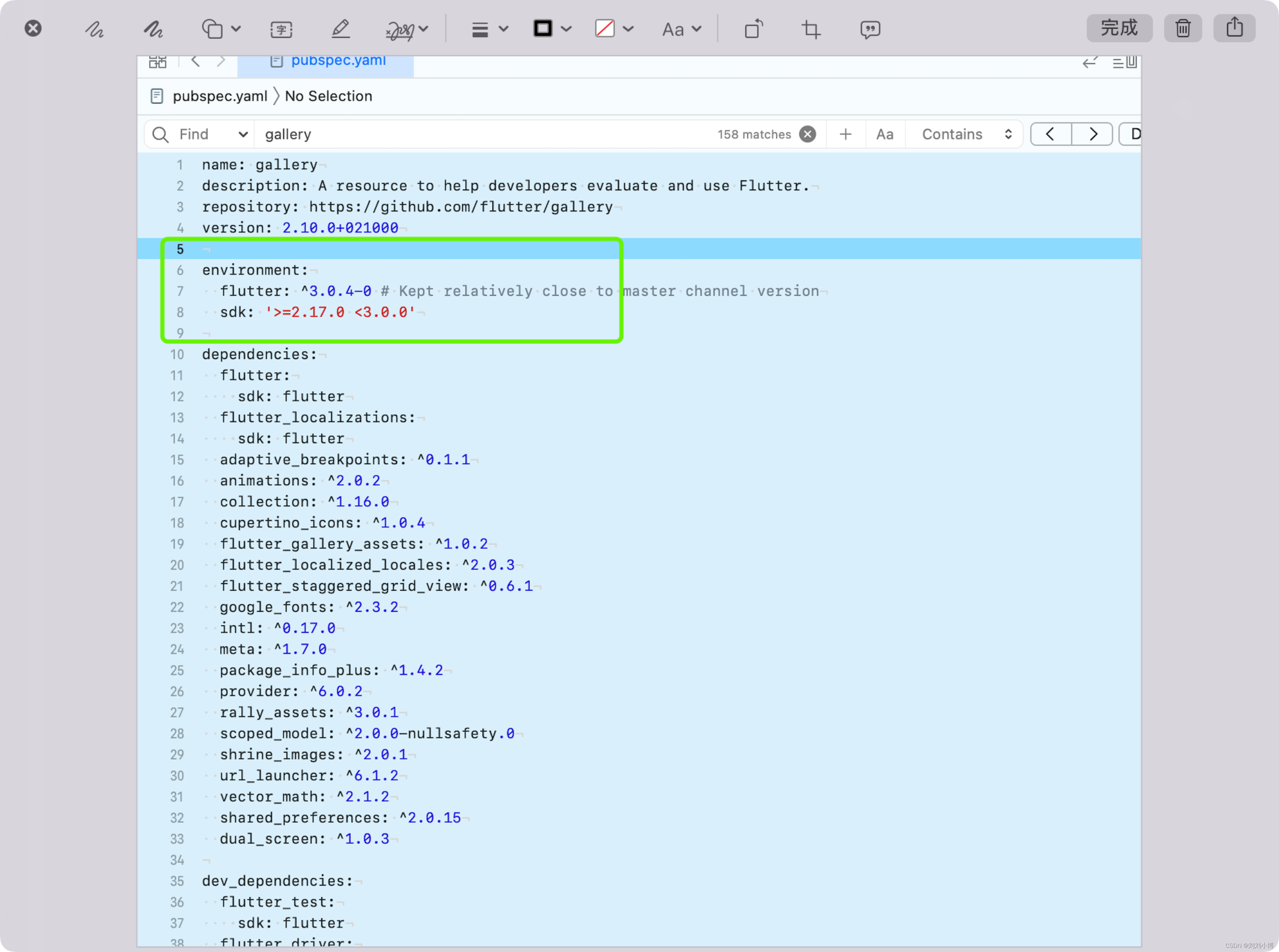Viewport: 1279px width, 952px height.
Task: Open the Share menu icon
Action: tap(1234, 28)
